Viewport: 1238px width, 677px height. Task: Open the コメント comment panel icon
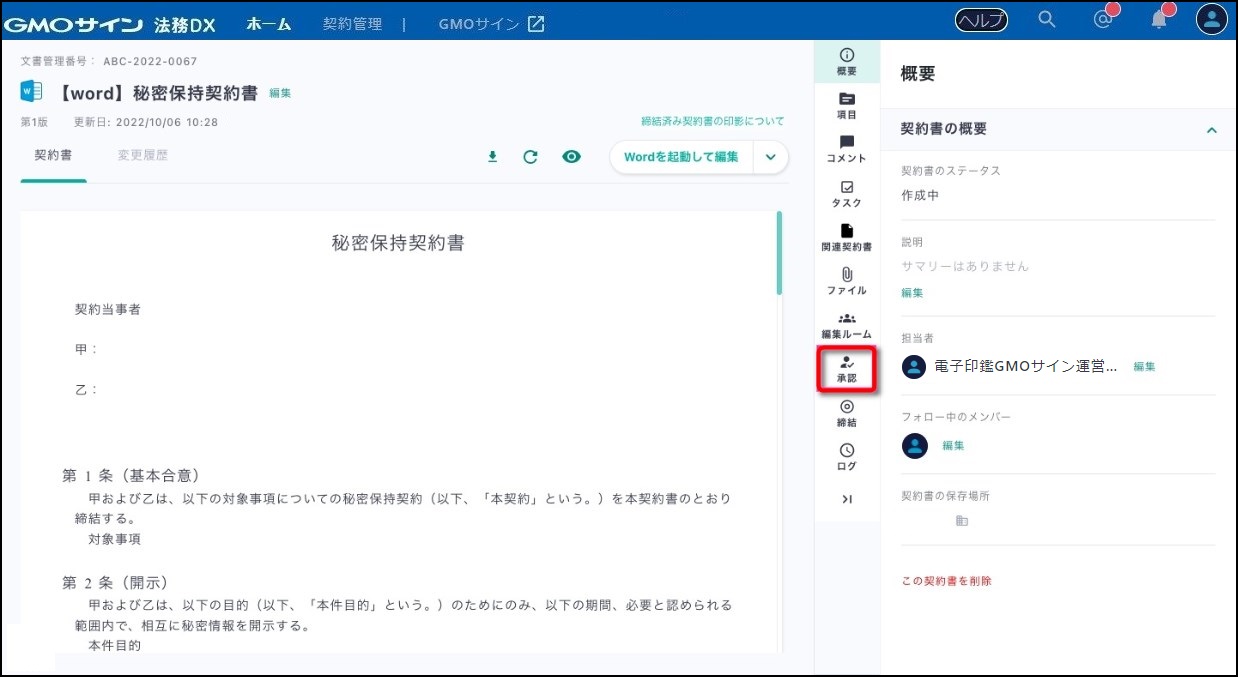847,149
